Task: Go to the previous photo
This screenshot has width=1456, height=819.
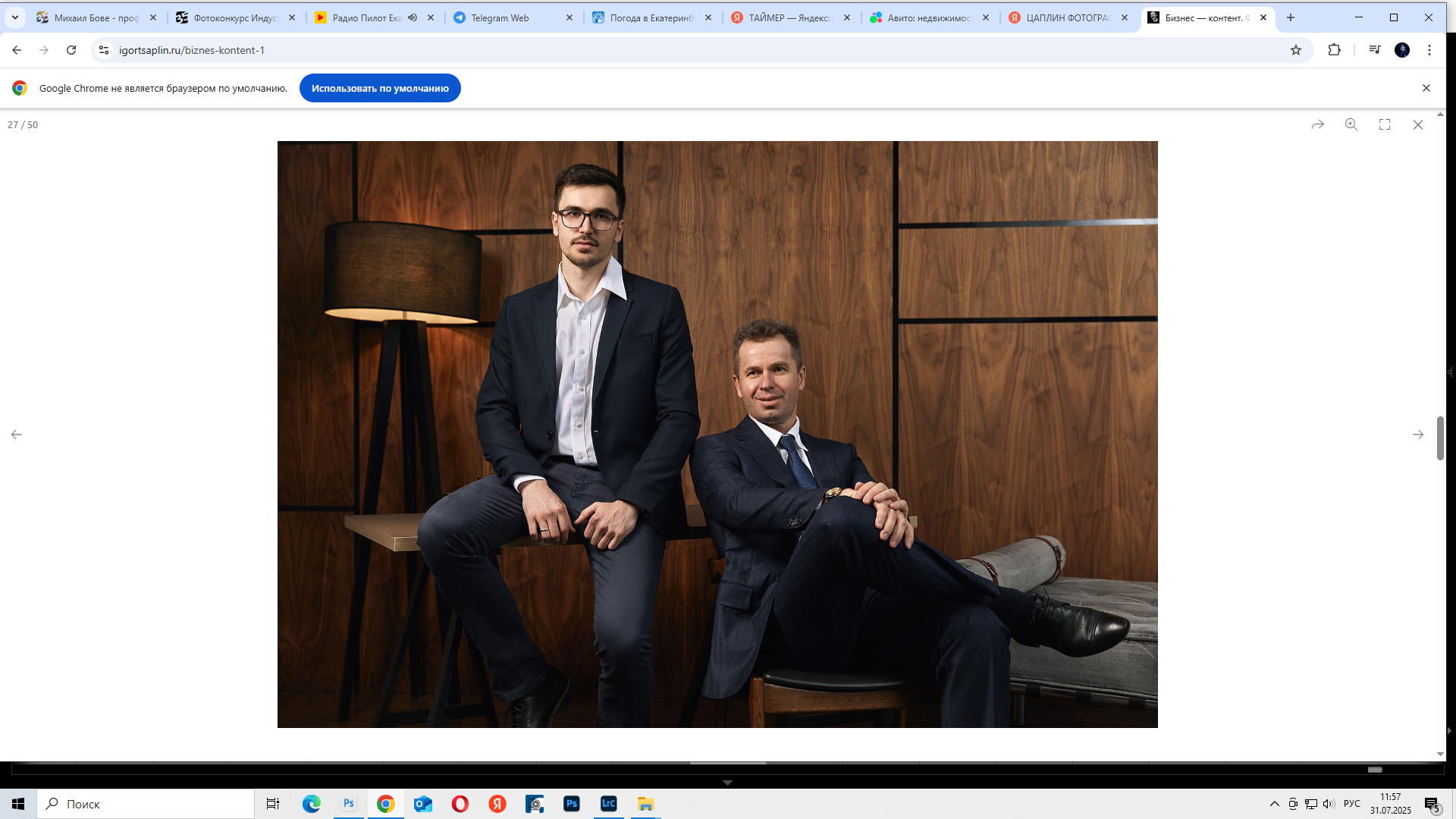Action: pos(17,435)
